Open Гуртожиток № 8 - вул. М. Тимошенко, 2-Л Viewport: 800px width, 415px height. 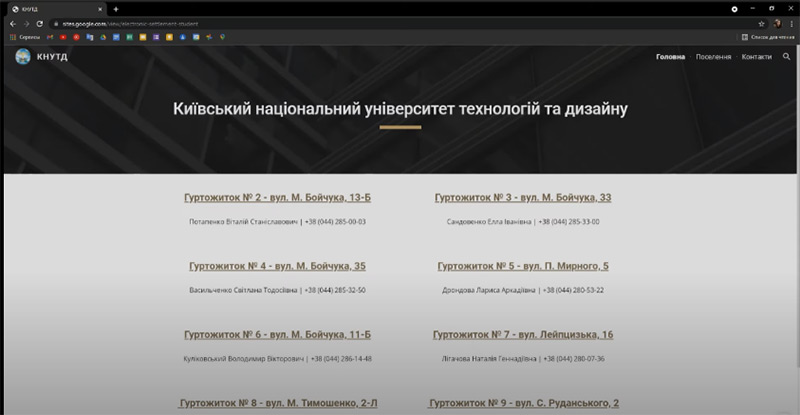tap(278, 403)
